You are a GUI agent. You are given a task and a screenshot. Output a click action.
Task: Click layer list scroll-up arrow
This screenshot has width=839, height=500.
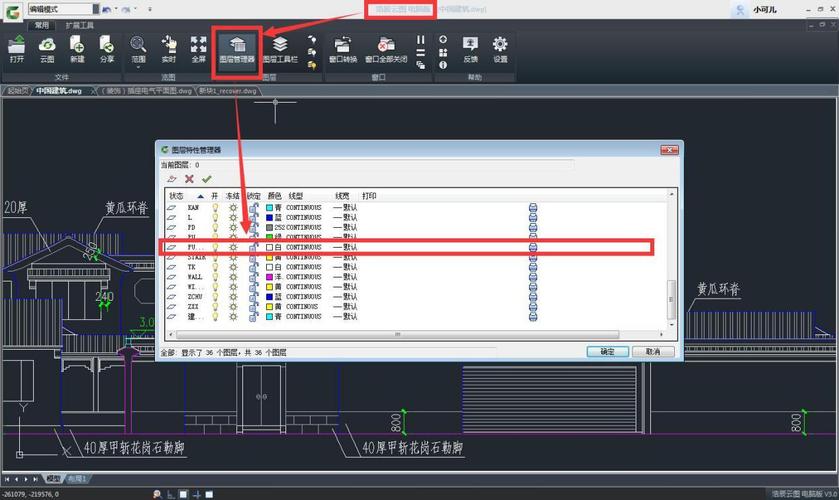click(x=671, y=193)
